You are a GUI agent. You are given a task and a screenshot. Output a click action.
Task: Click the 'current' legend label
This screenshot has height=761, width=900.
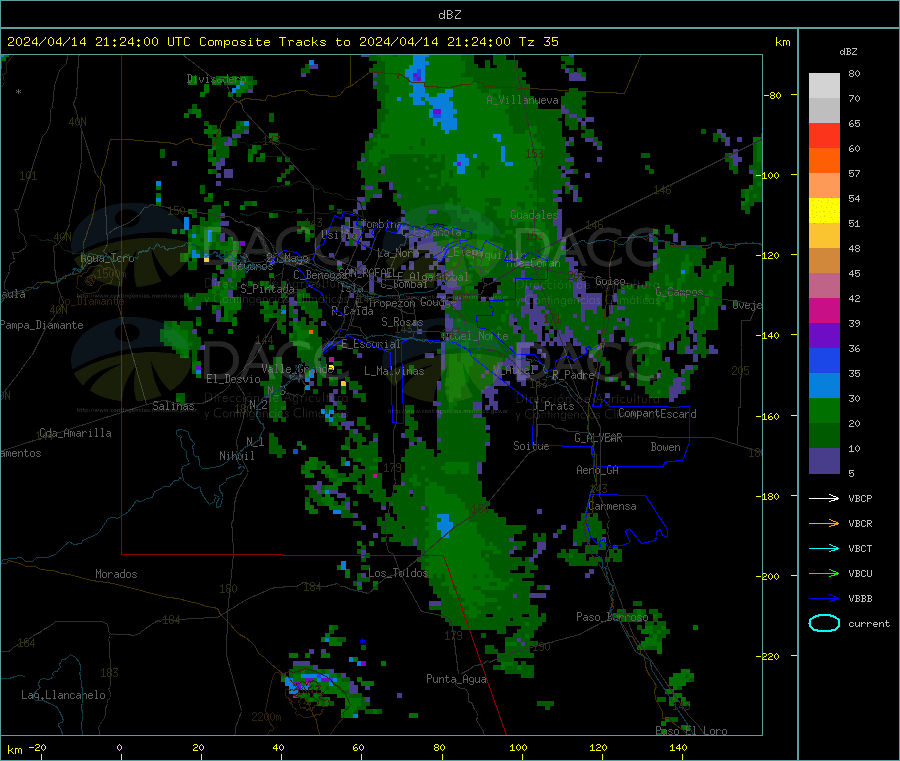869,623
